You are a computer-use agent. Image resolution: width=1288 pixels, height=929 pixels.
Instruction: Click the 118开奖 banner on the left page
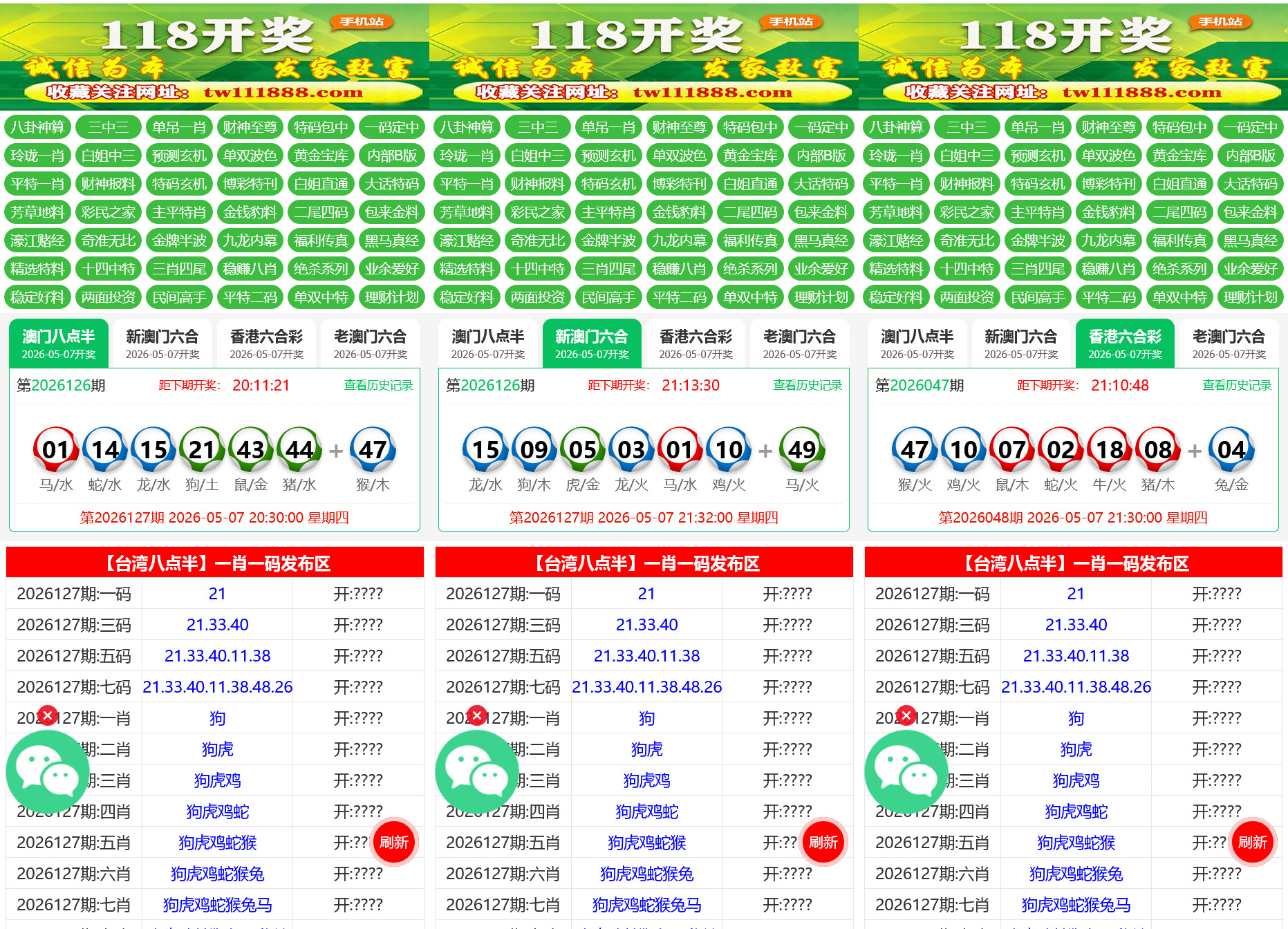[x=214, y=57]
